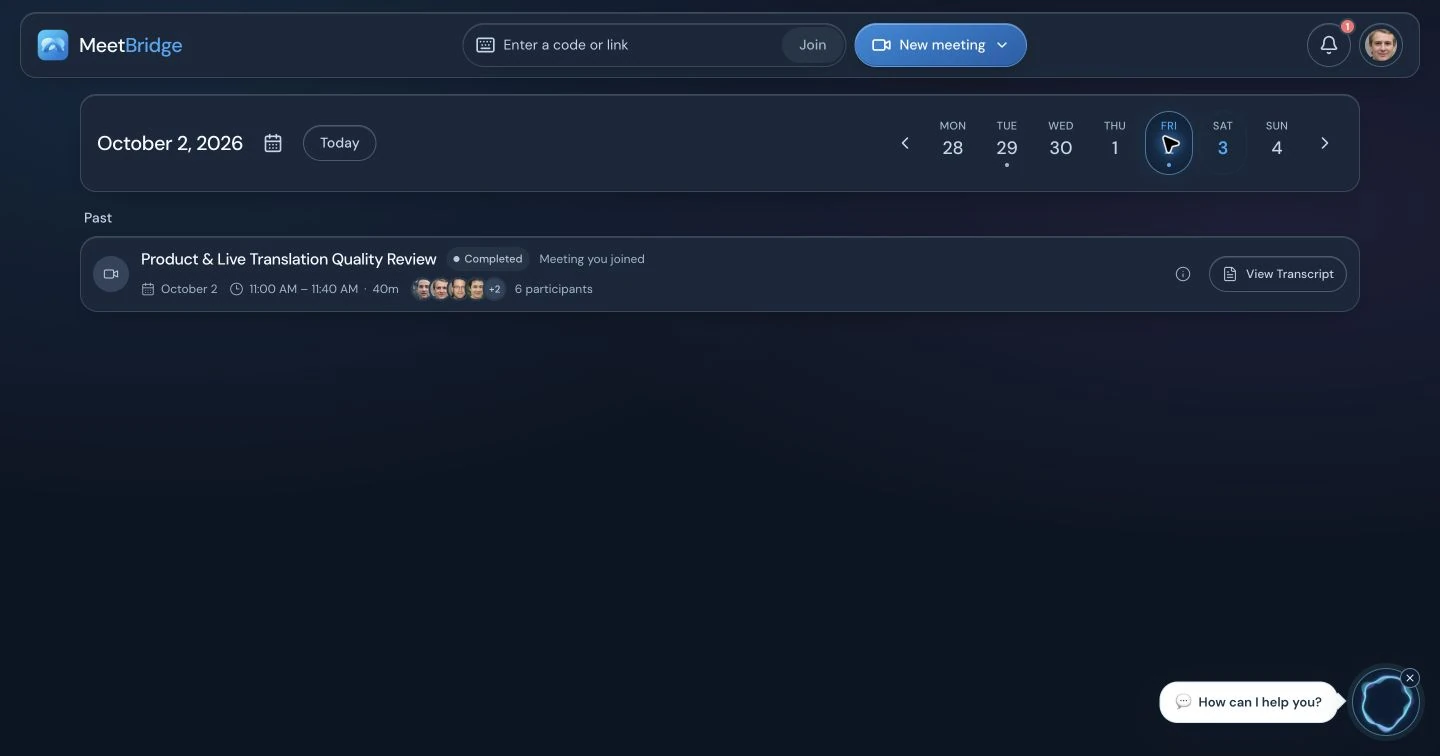This screenshot has height=756, width=1440.
Task: Click the keyboard icon in code field
Action: (485, 45)
